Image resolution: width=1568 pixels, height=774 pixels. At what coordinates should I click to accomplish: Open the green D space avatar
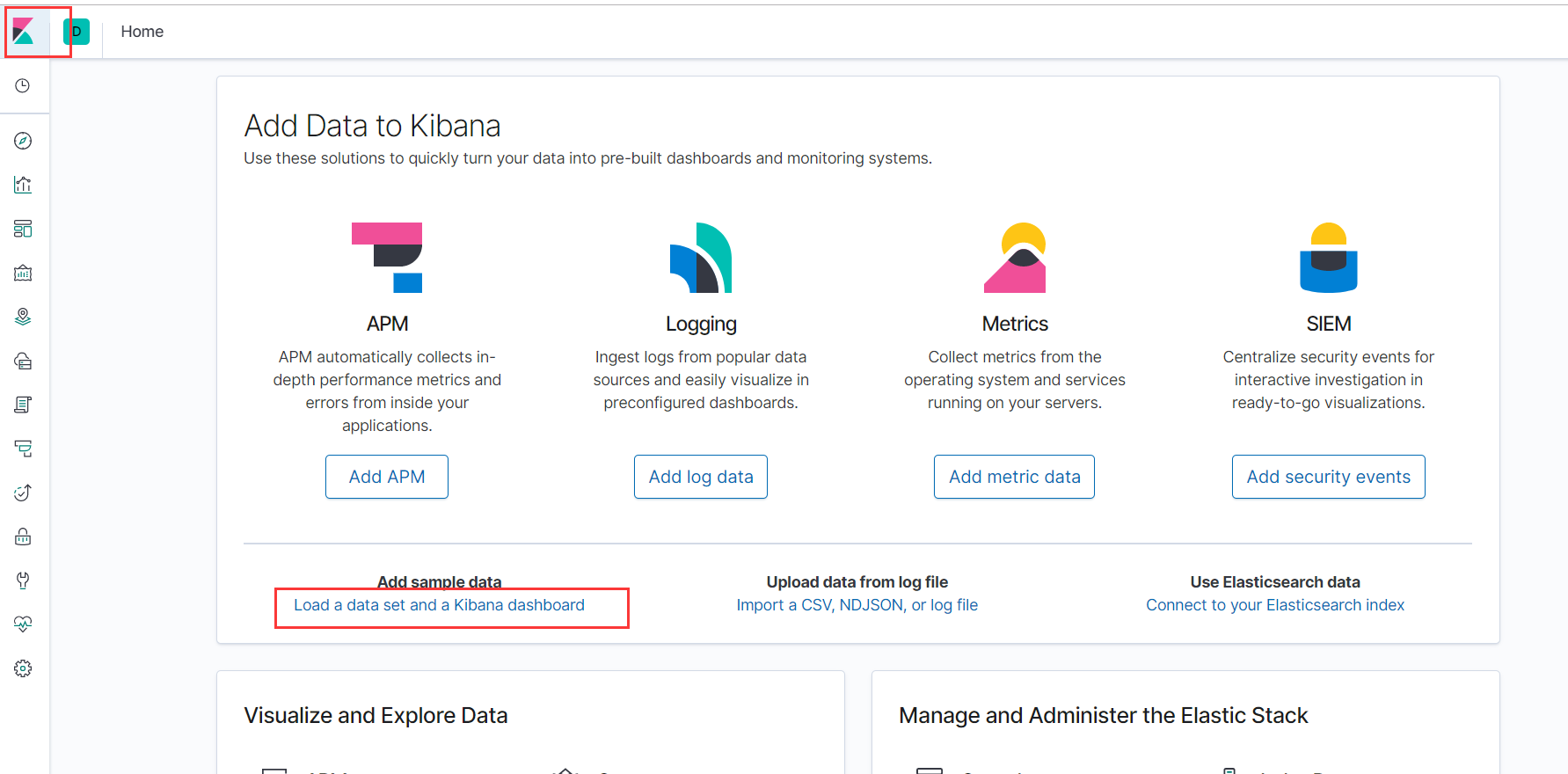pyautogui.click(x=77, y=32)
